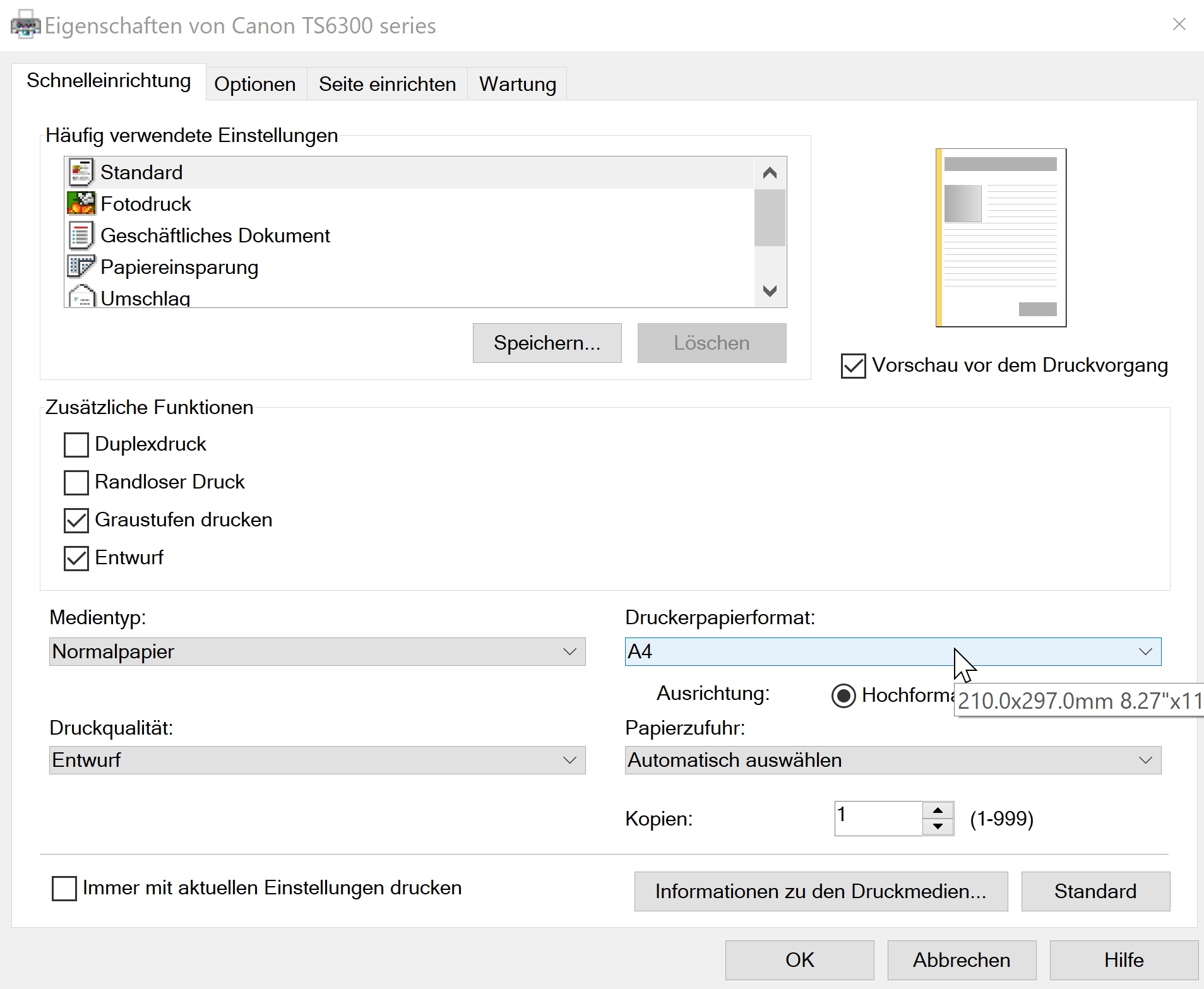Select the Standard profile icon
This screenshot has width=1204, height=989.
(x=81, y=172)
